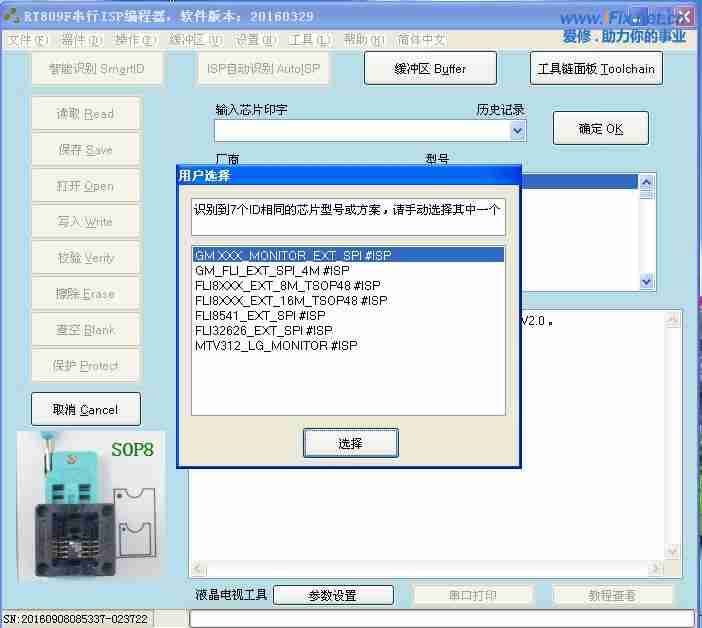Click the RT809F app icon in title bar
The image size is (702, 628).
pos(11,17)
